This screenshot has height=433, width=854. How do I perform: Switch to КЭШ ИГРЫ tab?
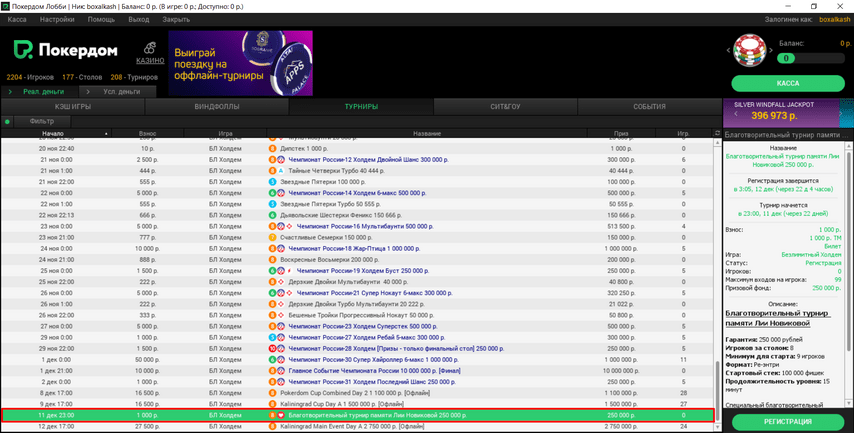73,107
